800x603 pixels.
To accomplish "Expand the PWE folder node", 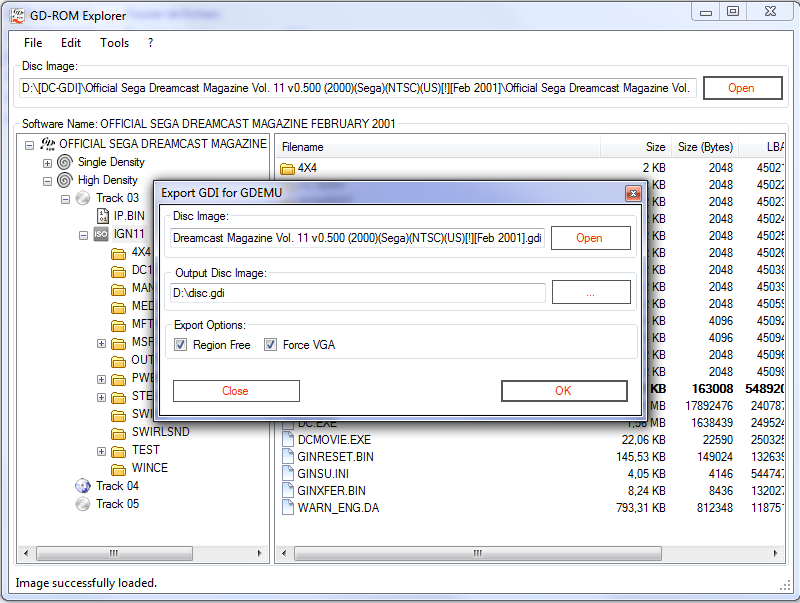I will 101,379.
